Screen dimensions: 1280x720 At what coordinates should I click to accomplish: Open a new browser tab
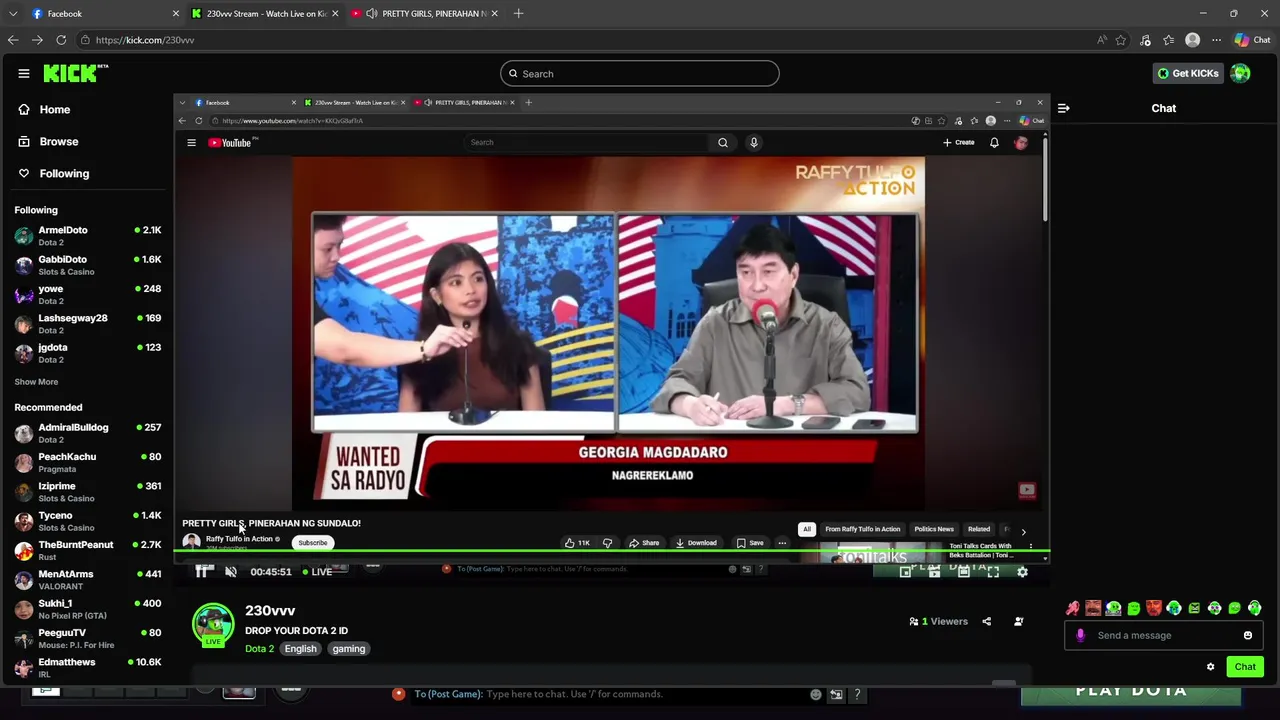pos(518,13)
